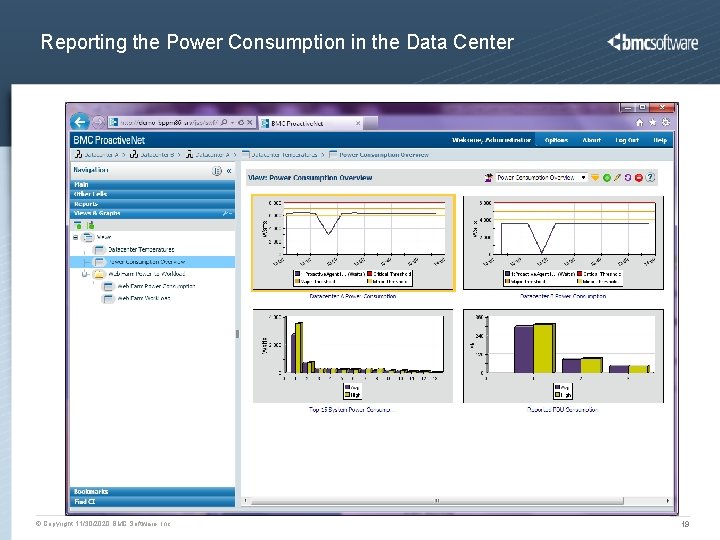This screenshot has width=720, height=540.
Task: Open browser Tools gear icon
Action: (665, 123)
